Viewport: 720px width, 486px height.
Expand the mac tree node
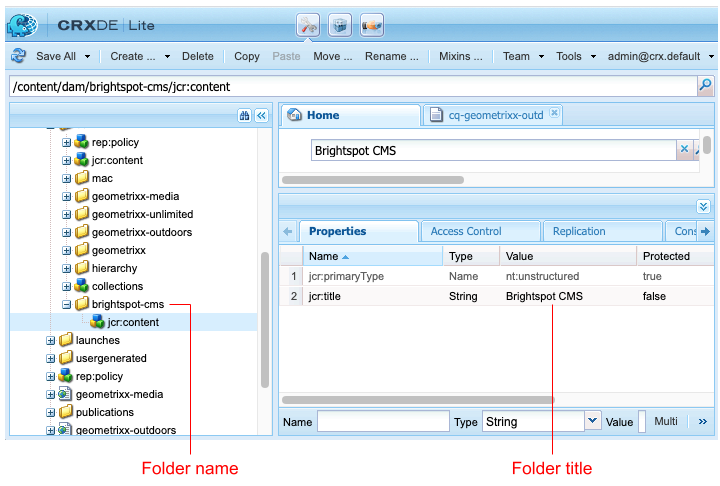pyautogui.click(x=67, y=178)
